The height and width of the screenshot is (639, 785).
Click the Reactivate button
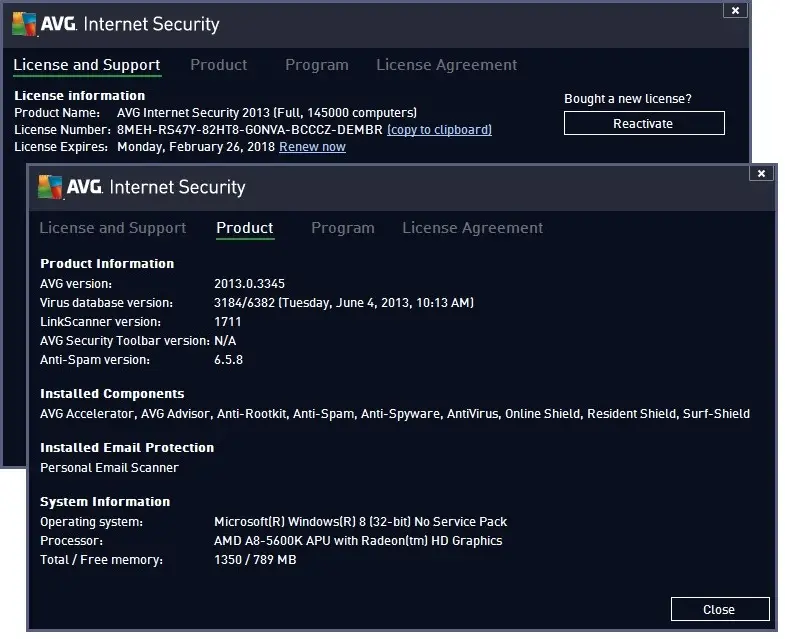tap(644, 123)
